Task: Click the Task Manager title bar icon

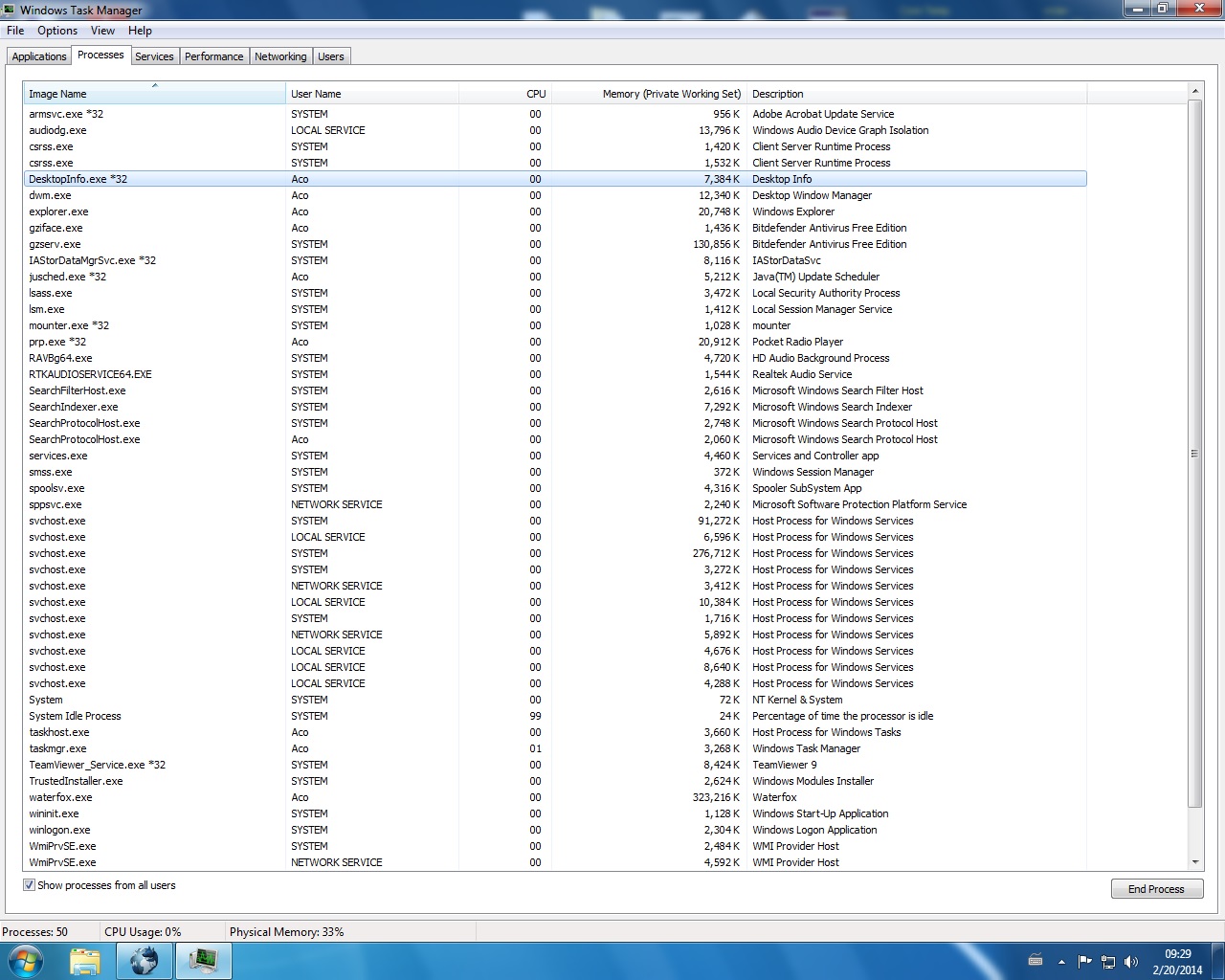Action: click(10, 10)
